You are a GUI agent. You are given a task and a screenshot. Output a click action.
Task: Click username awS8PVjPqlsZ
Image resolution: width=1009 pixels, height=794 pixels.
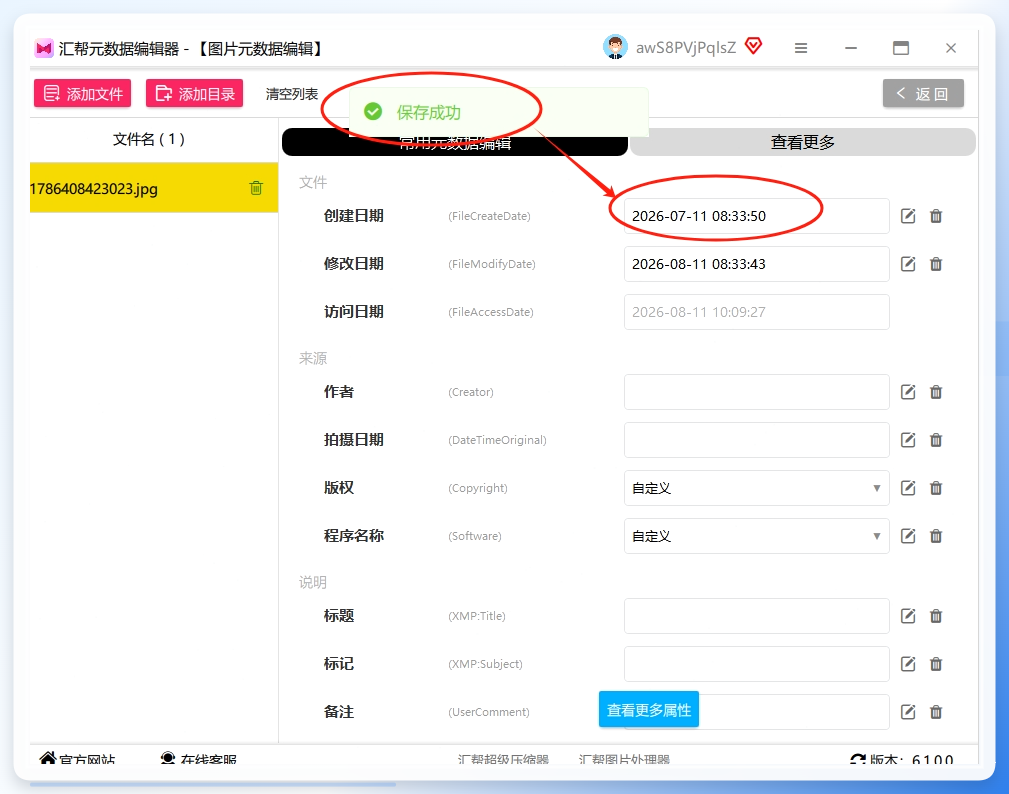(x=685, y=48)
